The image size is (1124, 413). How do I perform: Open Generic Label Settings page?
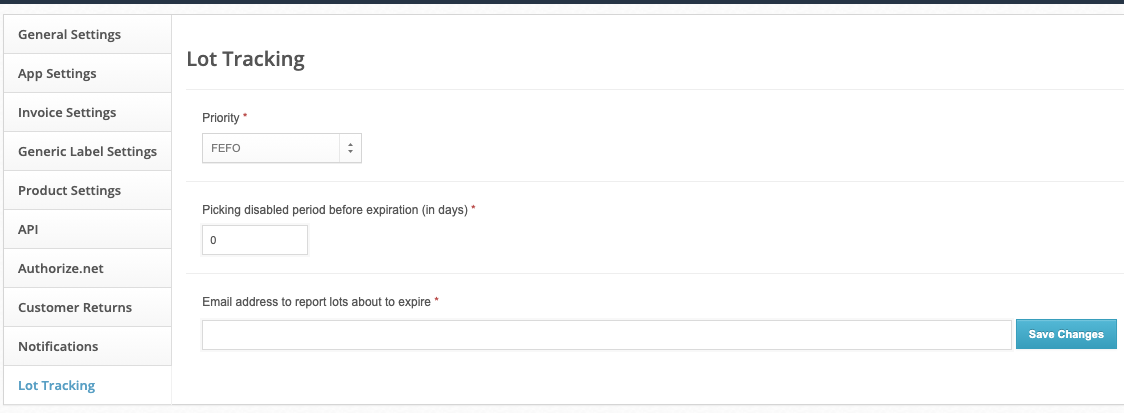click(87, 151)
